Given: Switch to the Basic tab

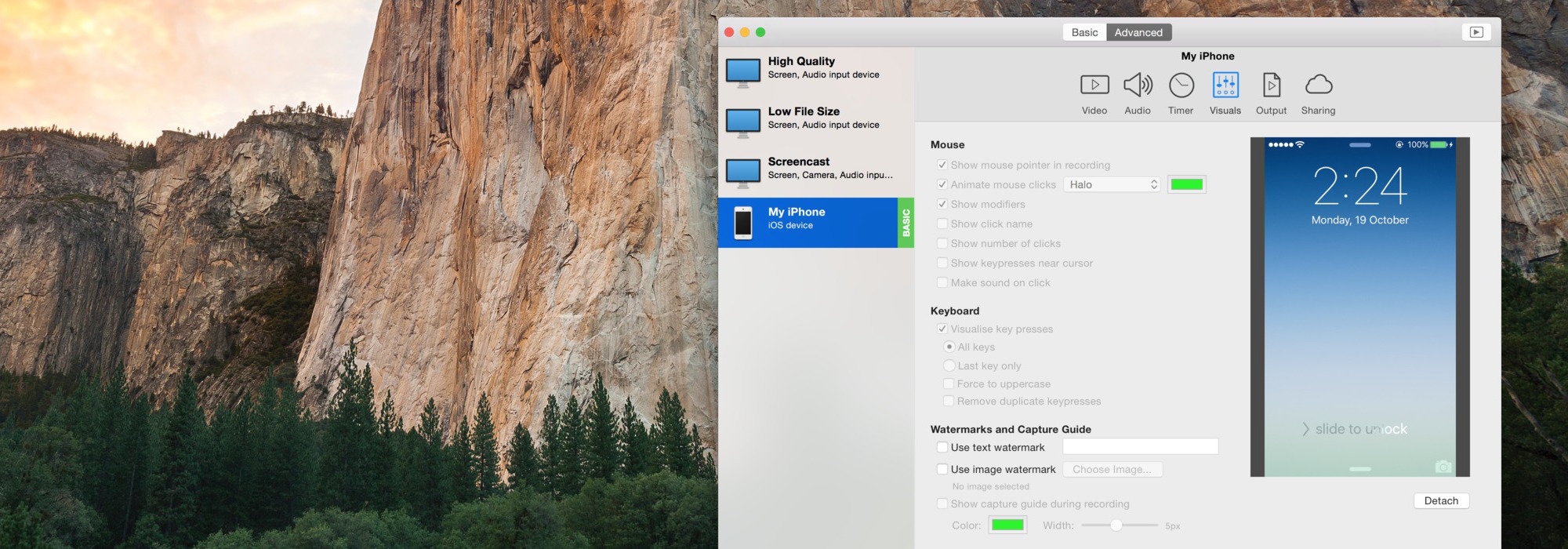Looking at the screenshot, I should (x=1084, y=32).
